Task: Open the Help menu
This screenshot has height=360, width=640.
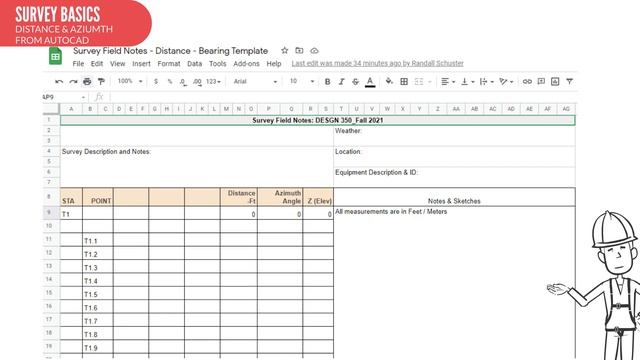Action: pyautogui.click(x=274, y=64)
